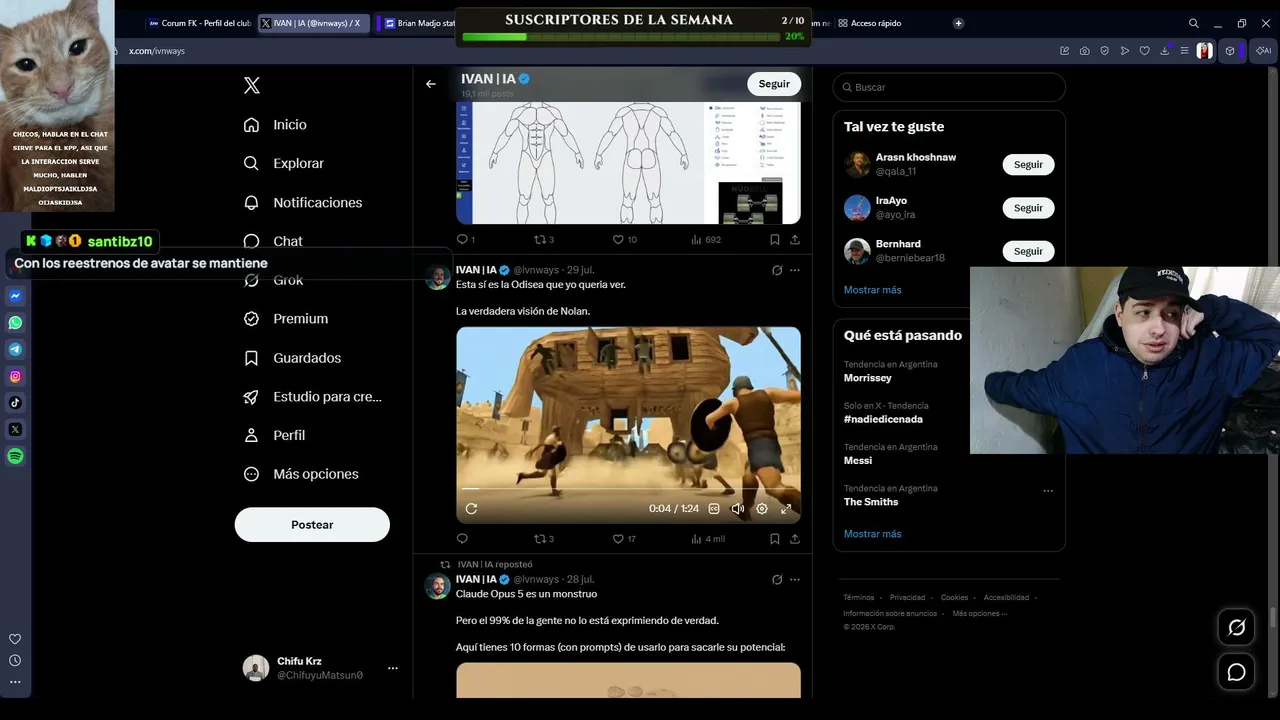Open Notificaciones in X navigation
This screenshot has height=720, width=1280.
(303, 203)
